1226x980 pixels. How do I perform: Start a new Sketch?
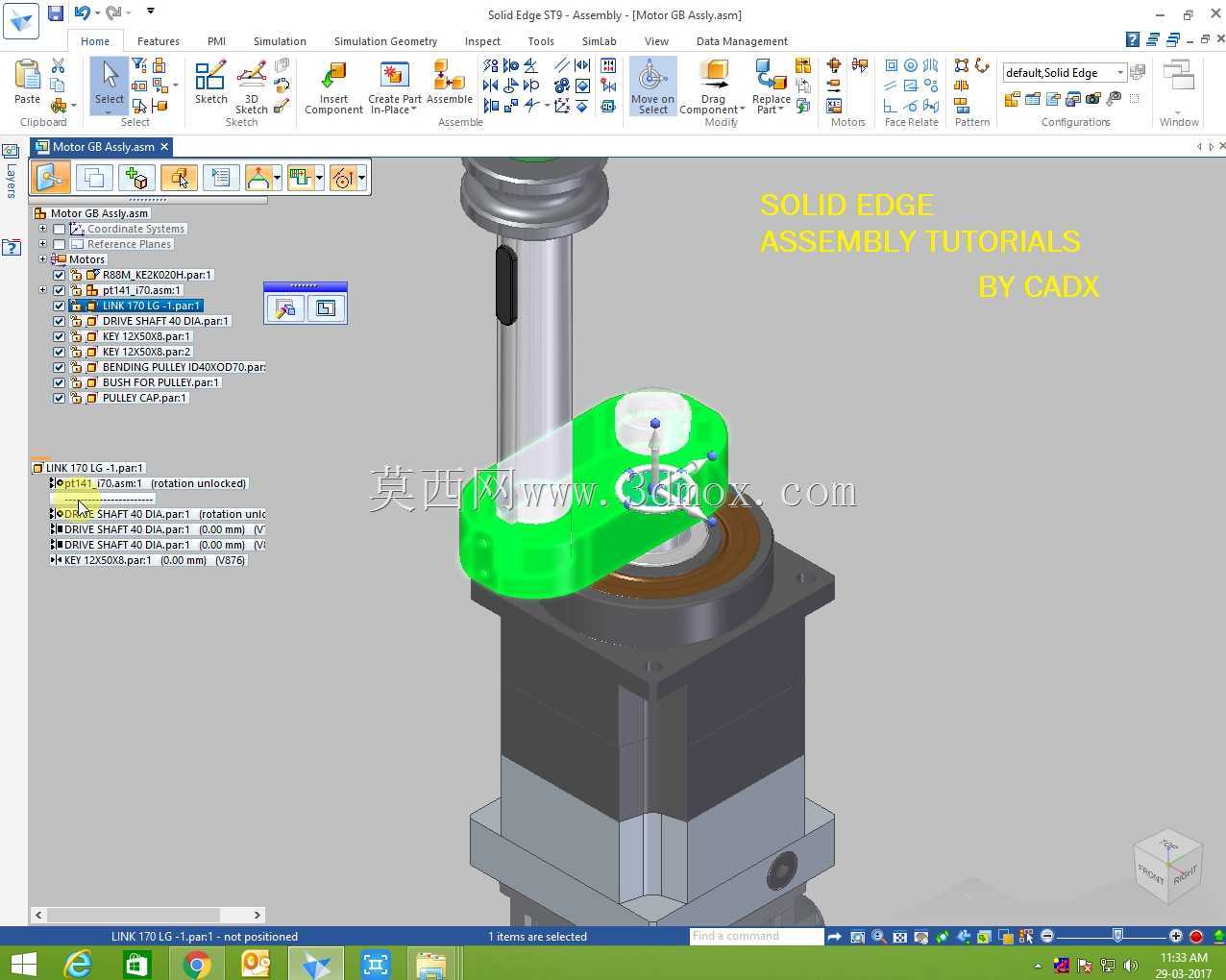210,83
